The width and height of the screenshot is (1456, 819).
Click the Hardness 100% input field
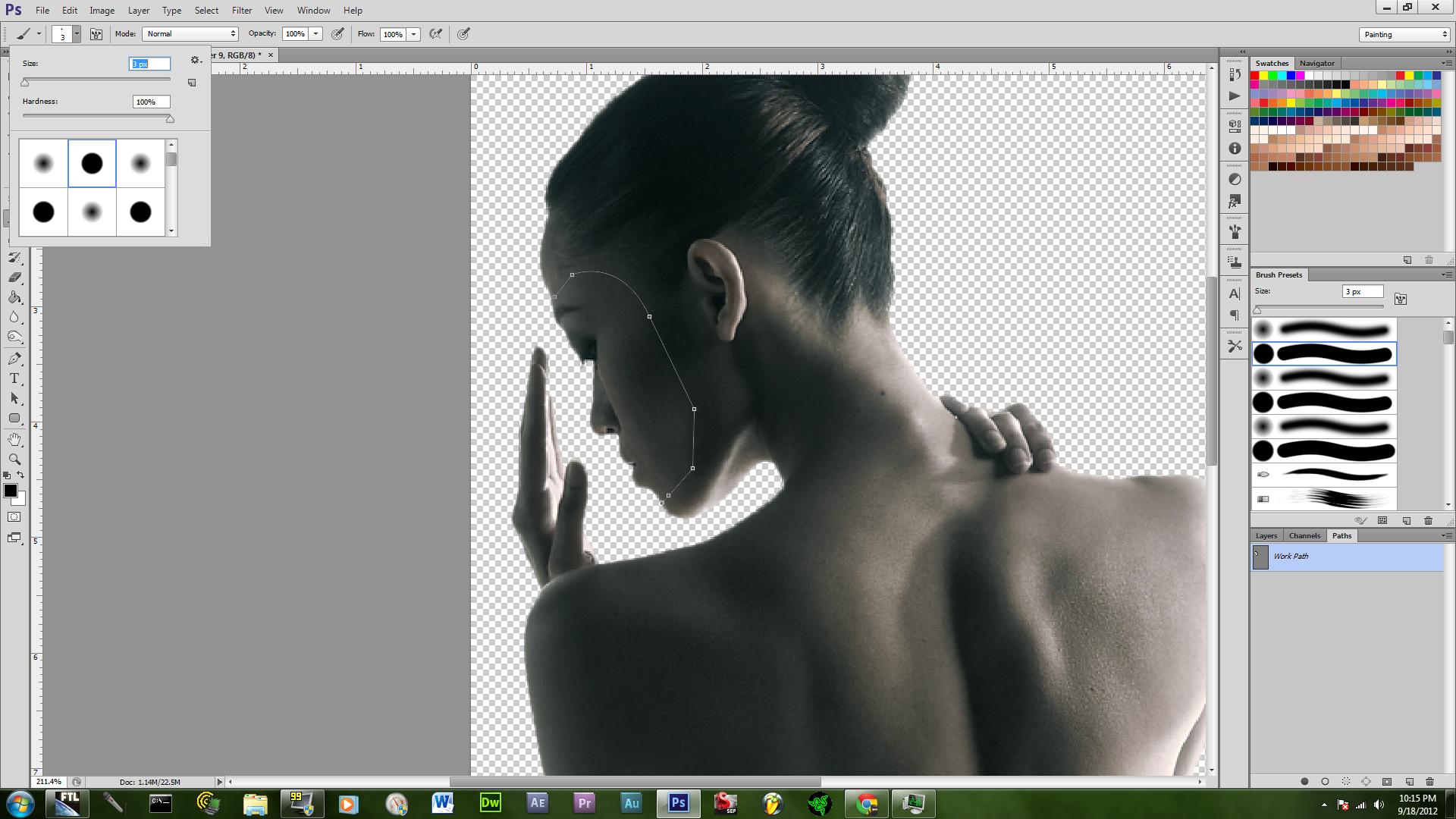coord(151,102)
